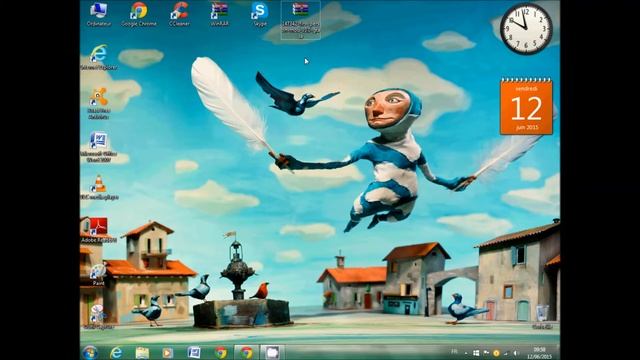
Task: Open the volume speaker tray icon
Action: [516, 353]
